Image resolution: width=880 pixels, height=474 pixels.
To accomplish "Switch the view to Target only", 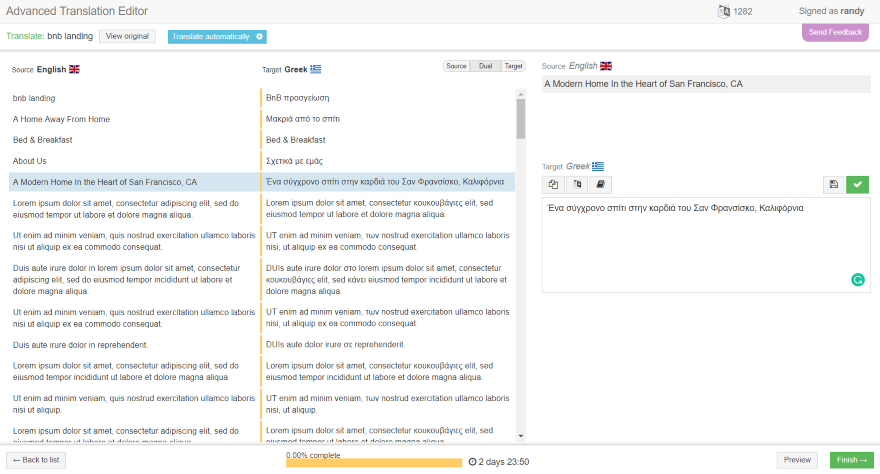I will (x=513, y=66).
